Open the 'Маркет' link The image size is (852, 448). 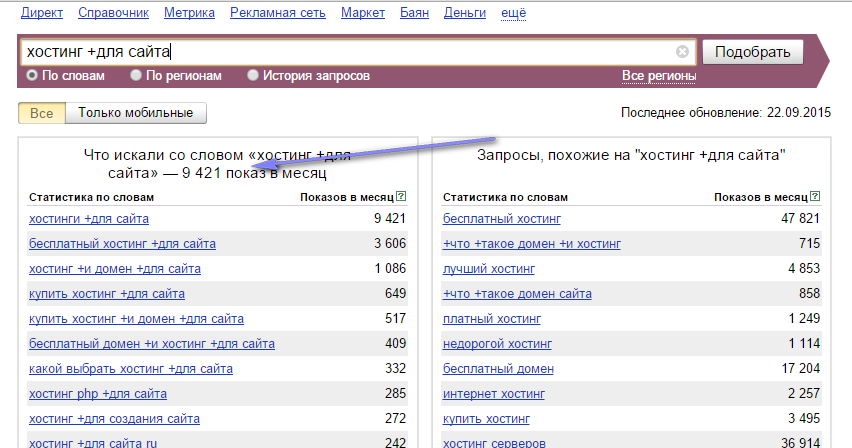[363, 13]
